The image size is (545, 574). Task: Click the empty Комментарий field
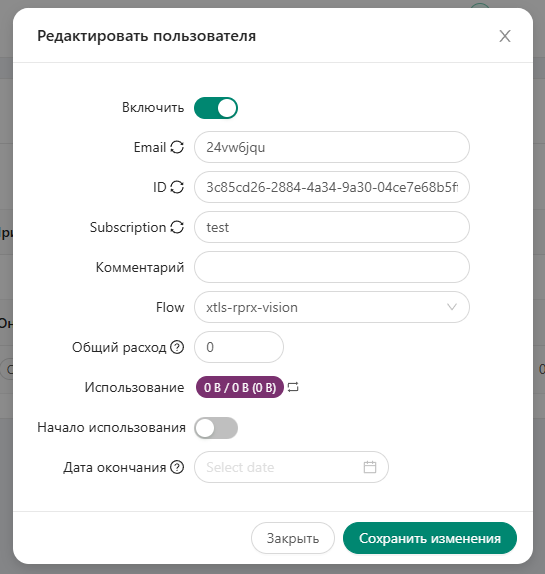(332, 267)
